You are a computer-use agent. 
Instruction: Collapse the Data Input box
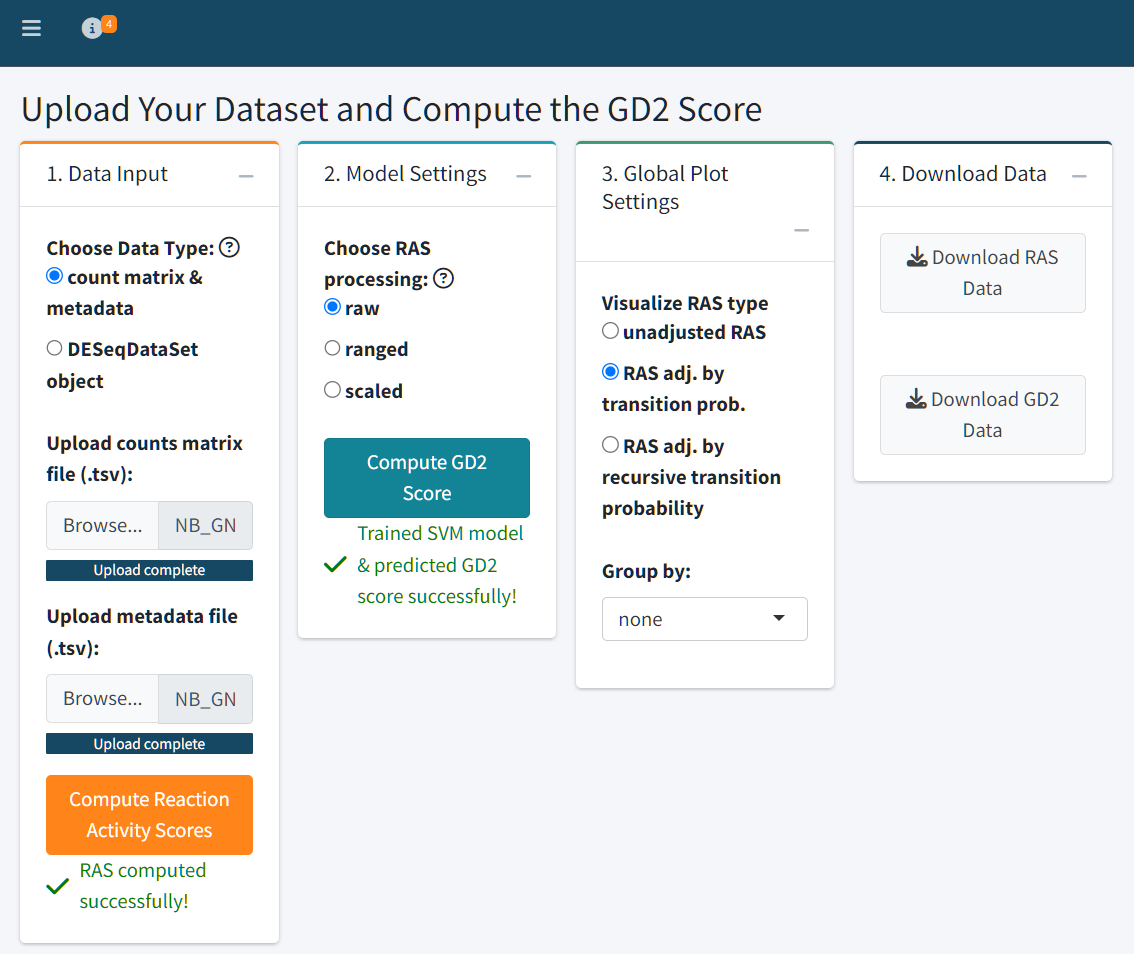(246, 176)
